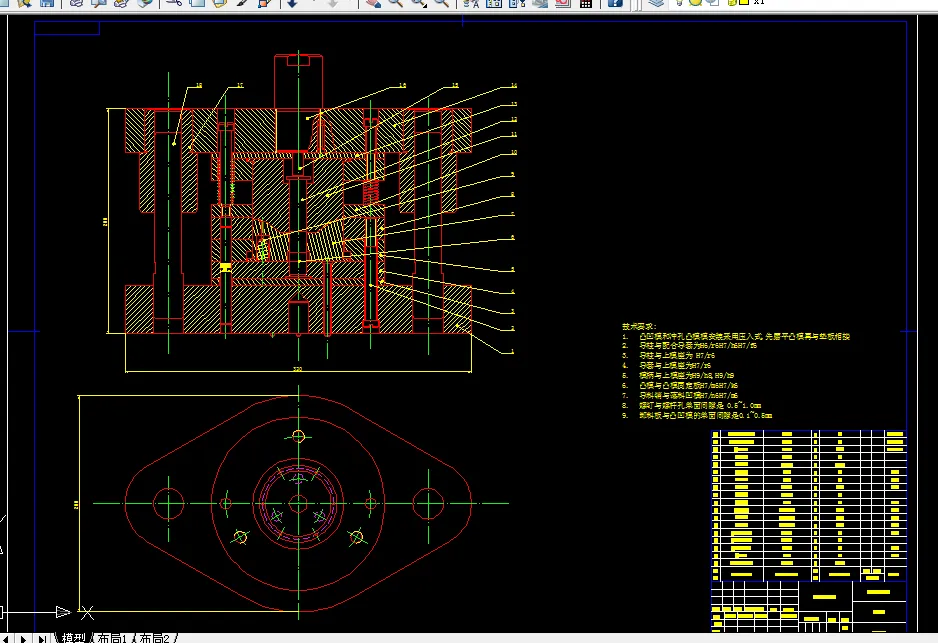Open the 布局2 layout tab
Image resolution: width=938 pixels, height=643 pixels.
(154, 638)
